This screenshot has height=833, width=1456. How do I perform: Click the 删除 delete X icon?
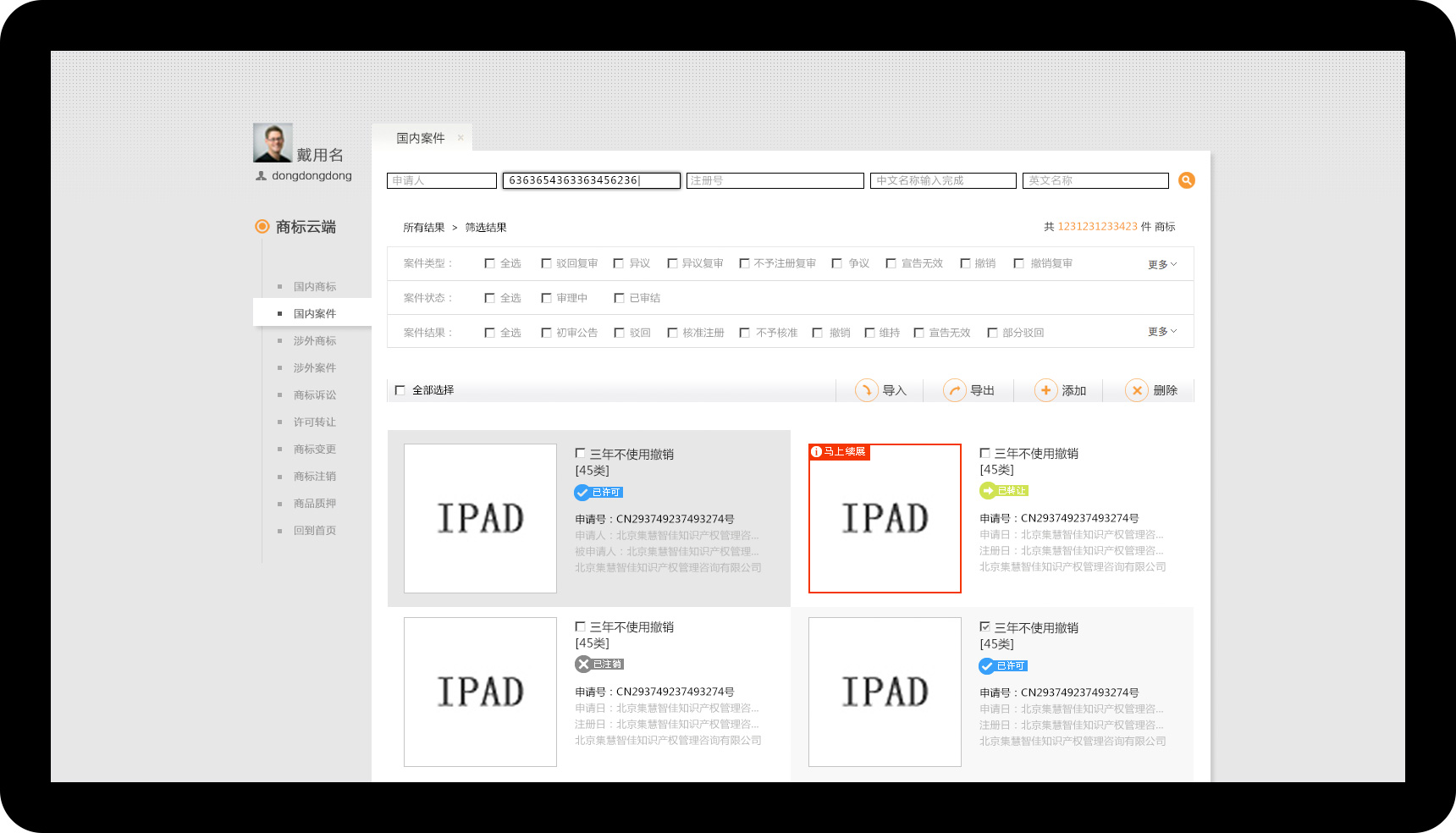pyautogui.click(x=1137, y=390)
